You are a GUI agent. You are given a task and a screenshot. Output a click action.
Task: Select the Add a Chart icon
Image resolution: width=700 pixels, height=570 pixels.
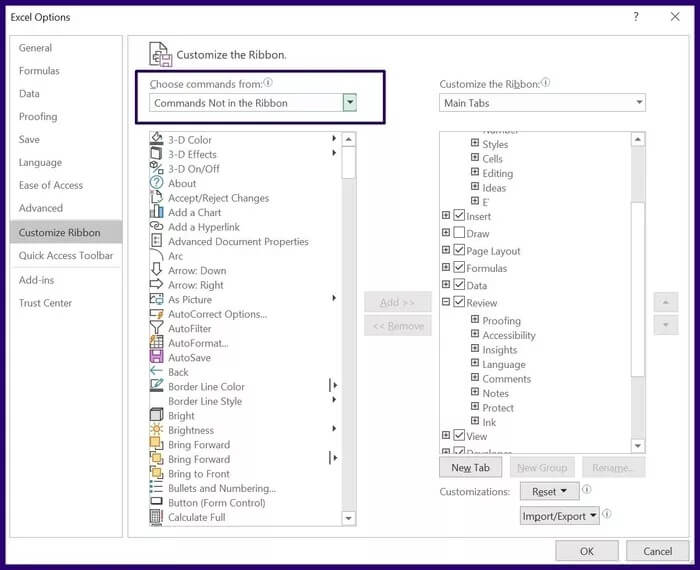[156, 212]
